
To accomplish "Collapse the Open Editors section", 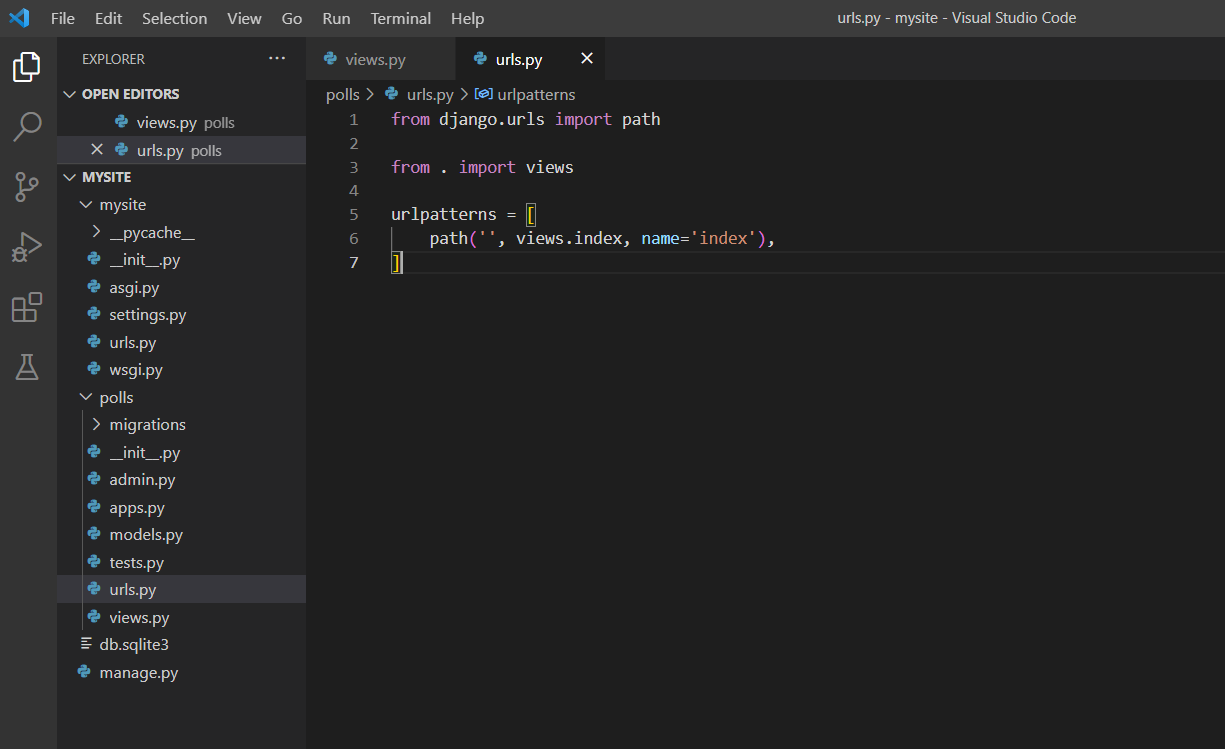I will point(69,94).
